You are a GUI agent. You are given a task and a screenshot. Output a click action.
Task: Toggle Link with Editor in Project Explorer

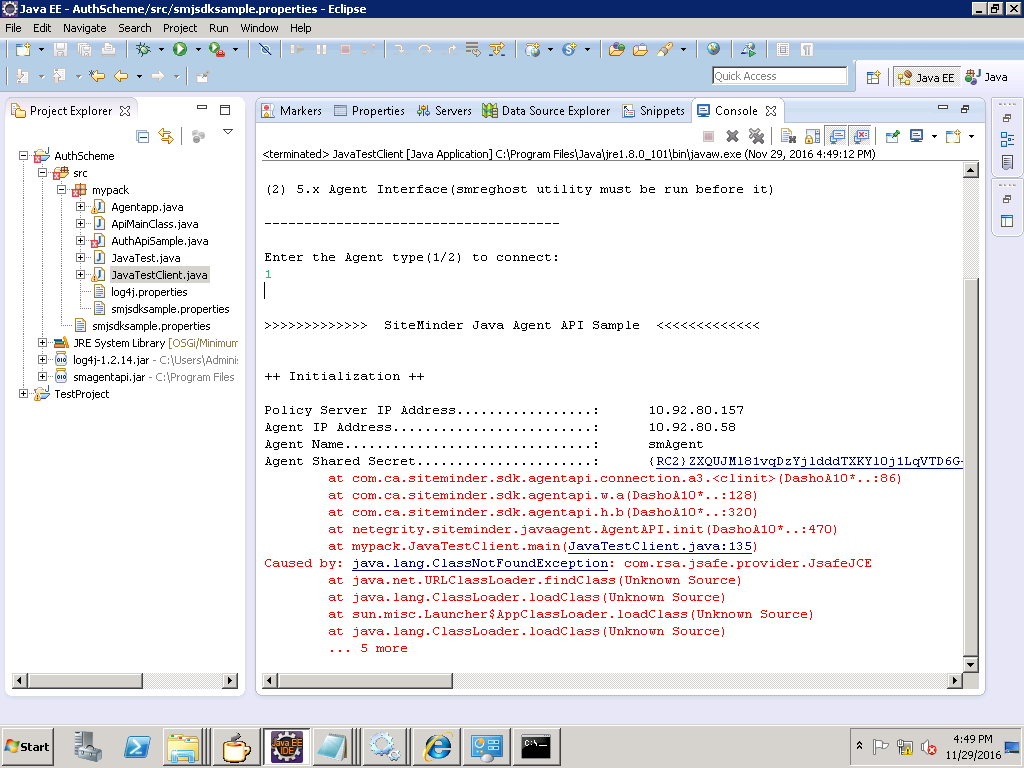pyautogui.click(x=167, y=136)
